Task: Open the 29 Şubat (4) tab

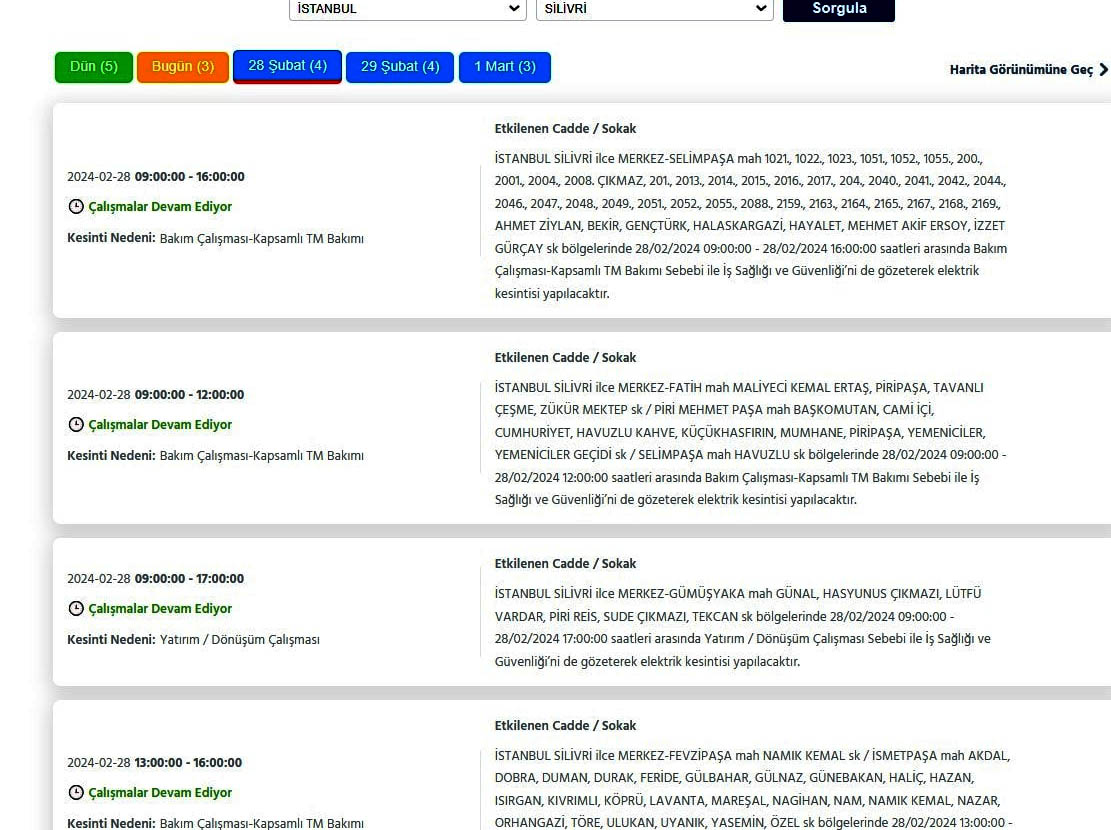Action: click(399, 67)
